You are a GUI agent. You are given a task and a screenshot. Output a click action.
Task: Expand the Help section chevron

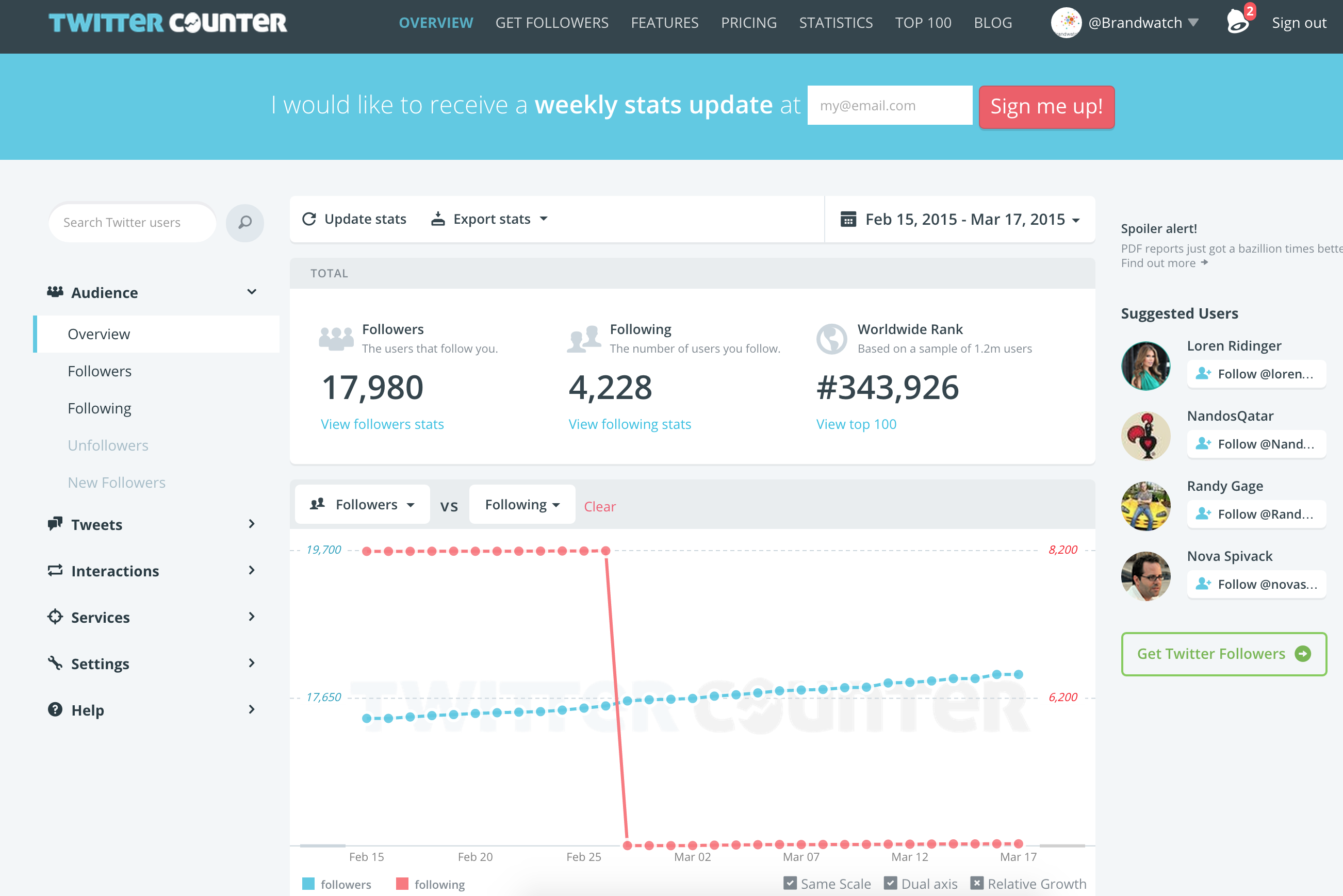252,709
